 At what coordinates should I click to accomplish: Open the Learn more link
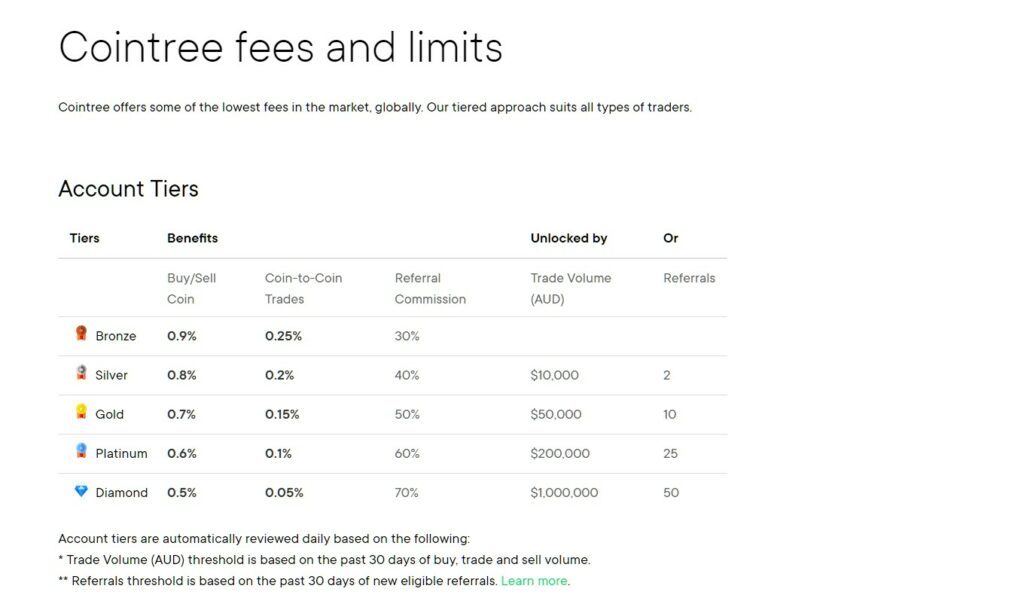pyautogui.click(x=534, y=581)
